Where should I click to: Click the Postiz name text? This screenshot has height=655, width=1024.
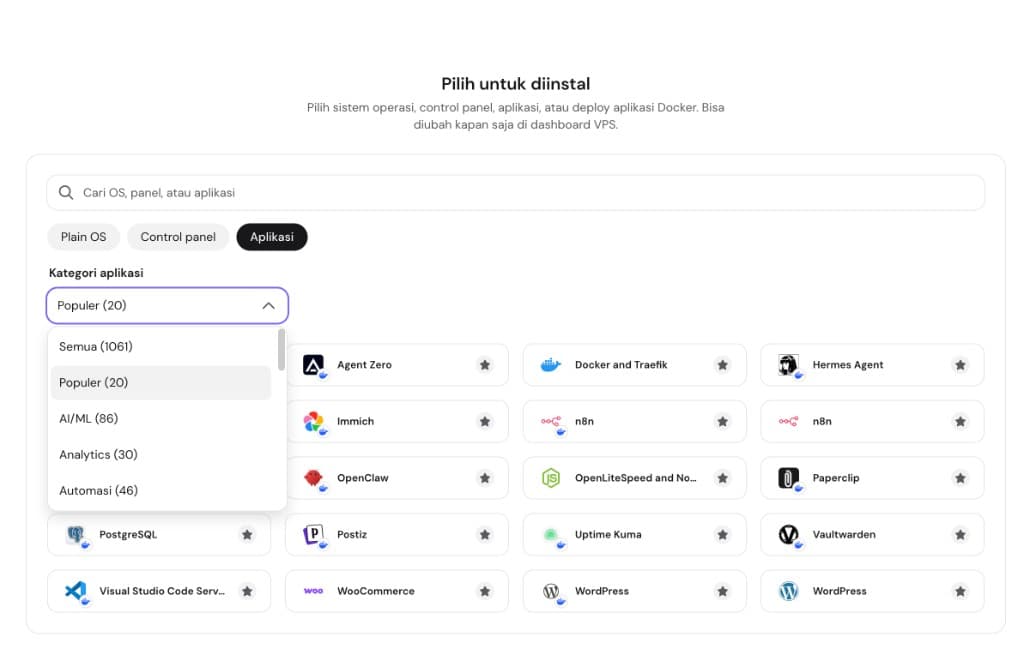tap(352, 535)
